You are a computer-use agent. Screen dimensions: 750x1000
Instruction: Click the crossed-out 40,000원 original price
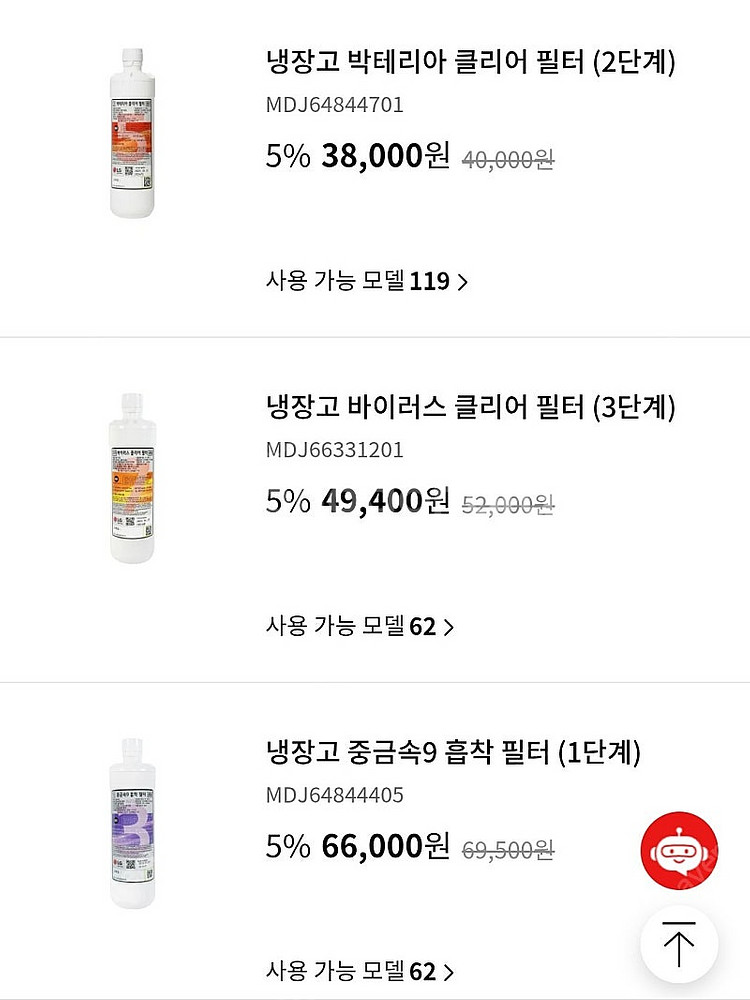click(x=508, y=160)
